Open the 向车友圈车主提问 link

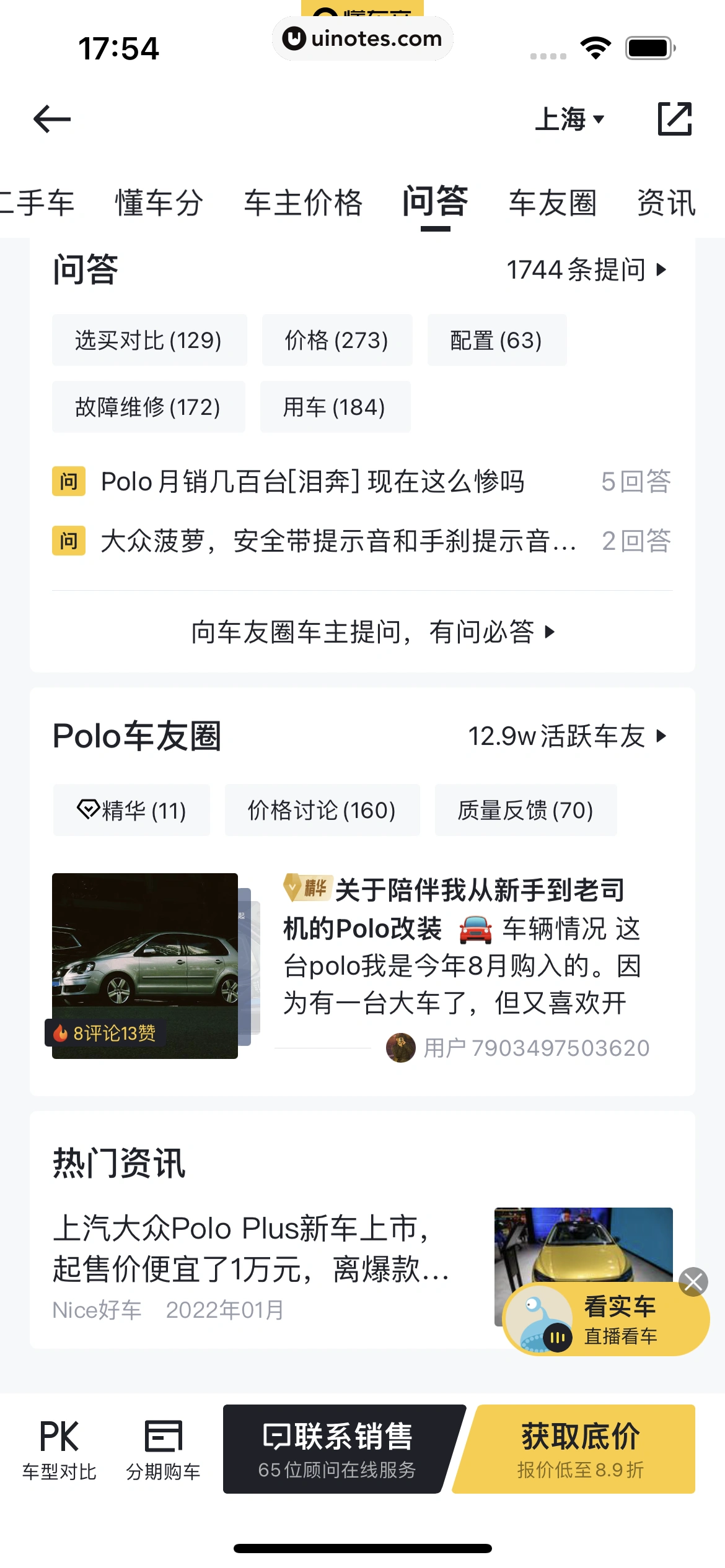point(372,632)
